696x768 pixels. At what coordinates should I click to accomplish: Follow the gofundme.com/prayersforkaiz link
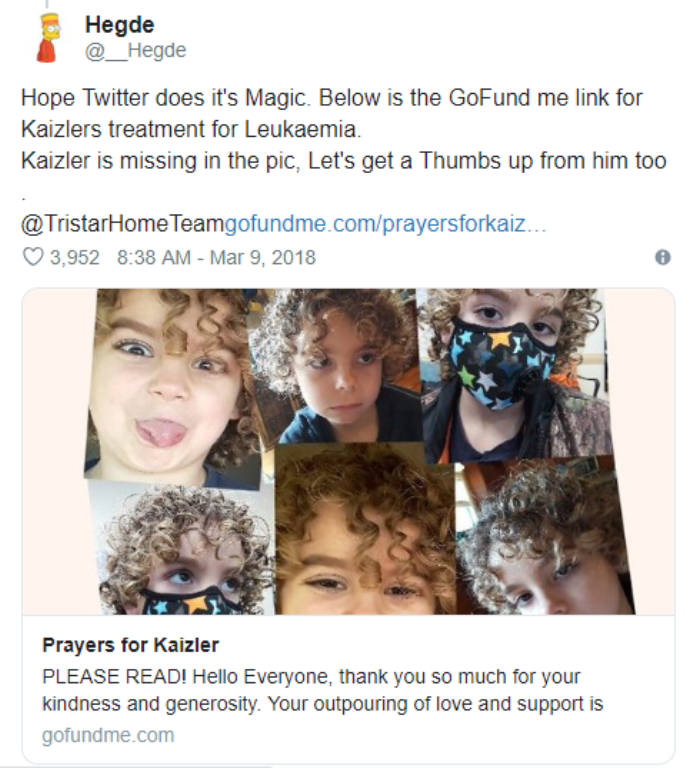[385, 224]
